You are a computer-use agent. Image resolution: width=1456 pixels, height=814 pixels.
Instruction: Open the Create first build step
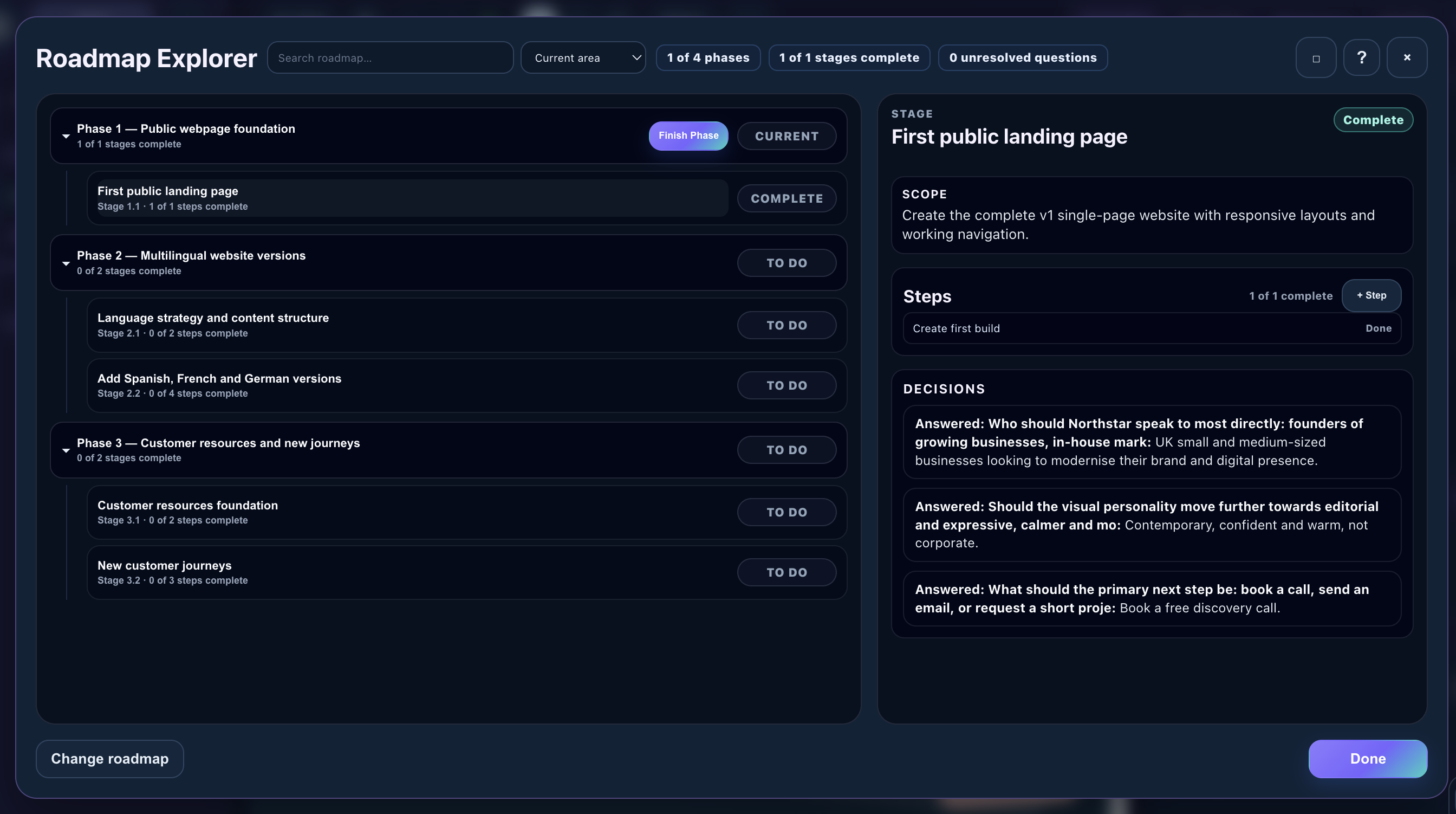[x=1152, y=328]
